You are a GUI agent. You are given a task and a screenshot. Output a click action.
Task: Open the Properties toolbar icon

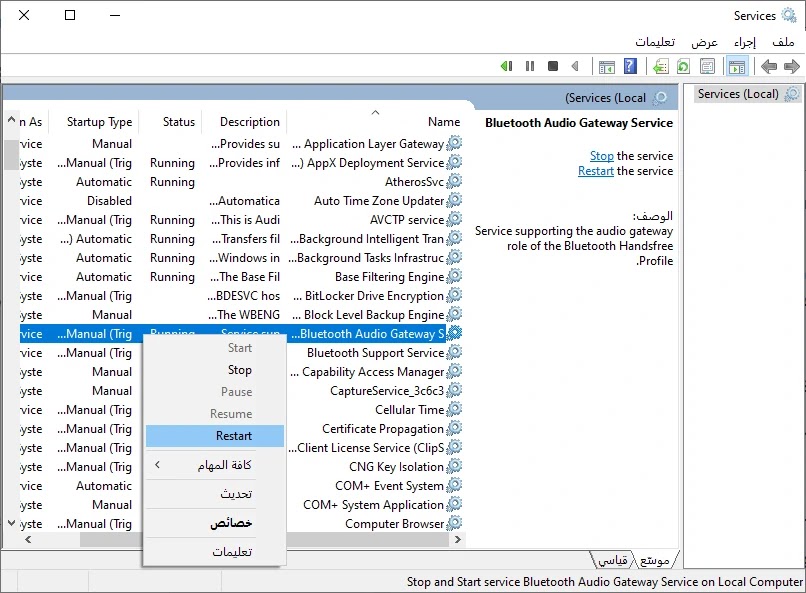click(707, 67)
